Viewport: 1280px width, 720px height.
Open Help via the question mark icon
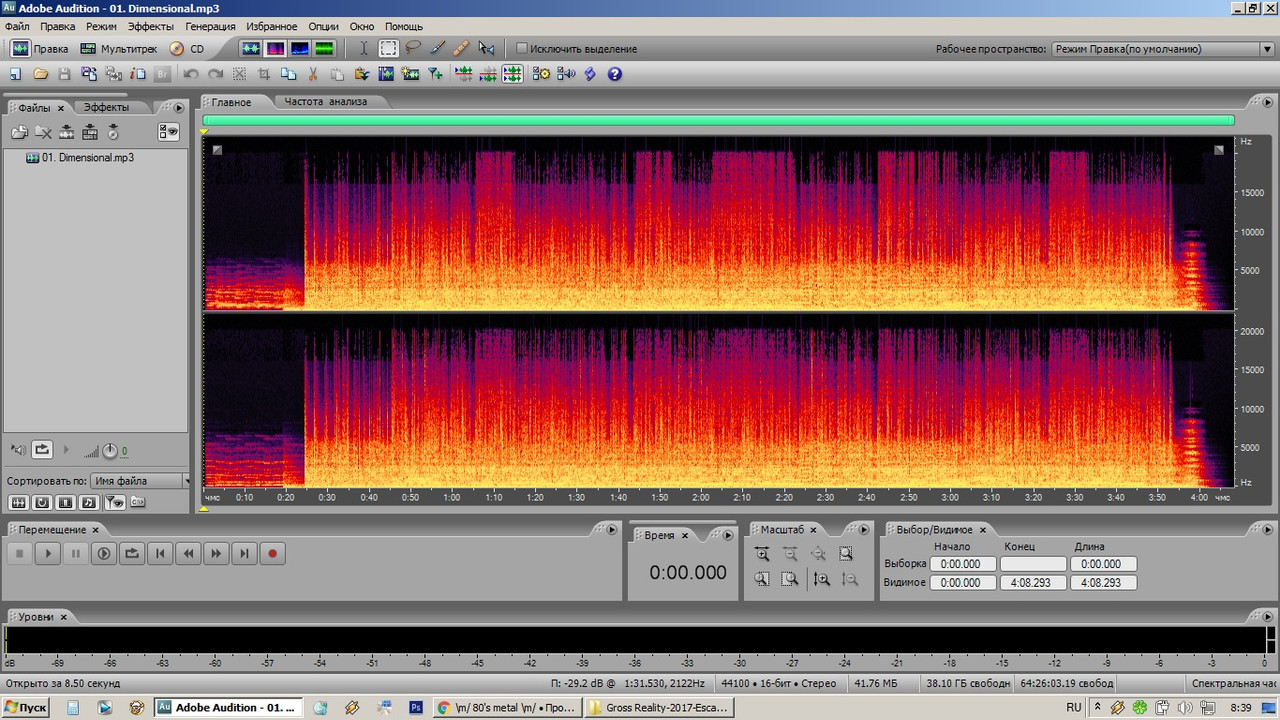tap(615, 74)
